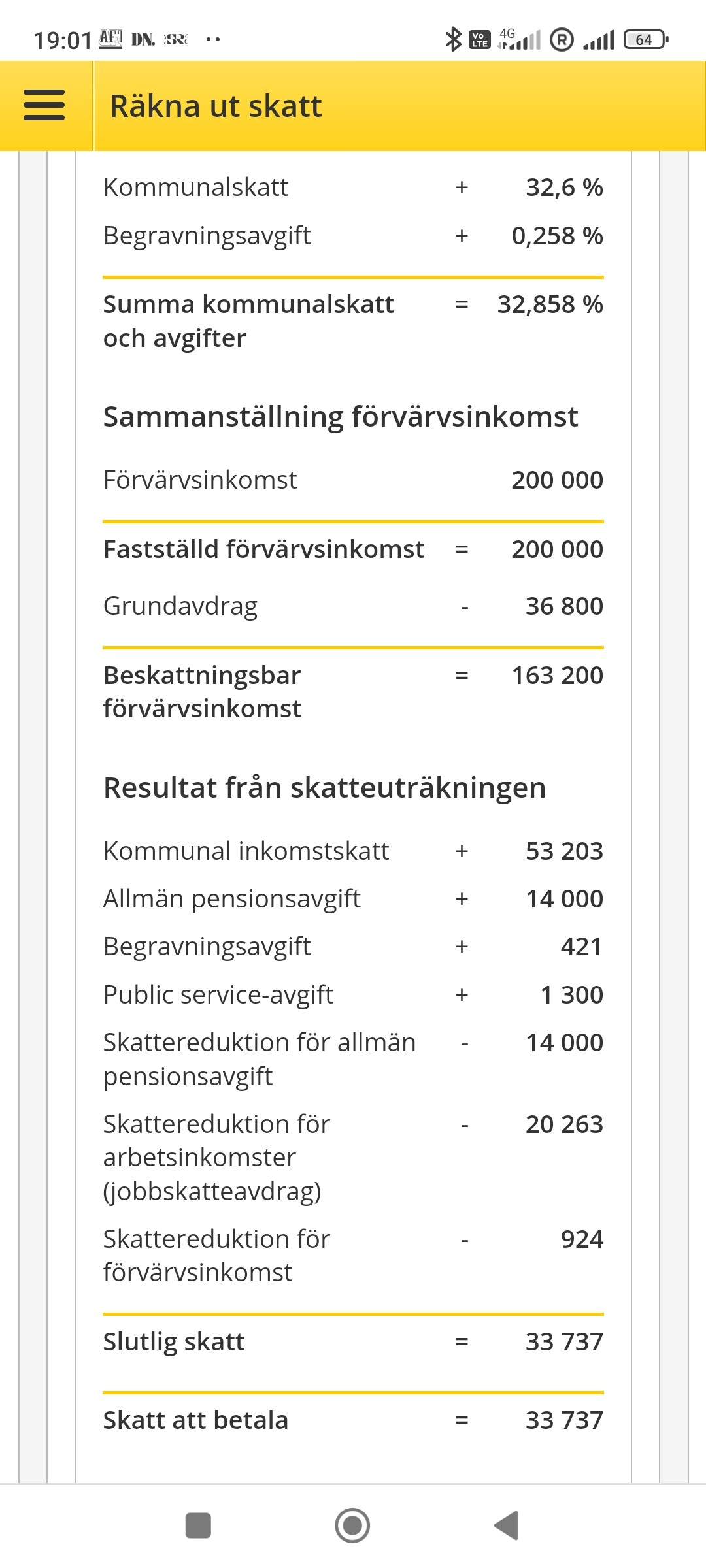Tap the clock in the status bar

pyautogui.click(x=63, y=41)
